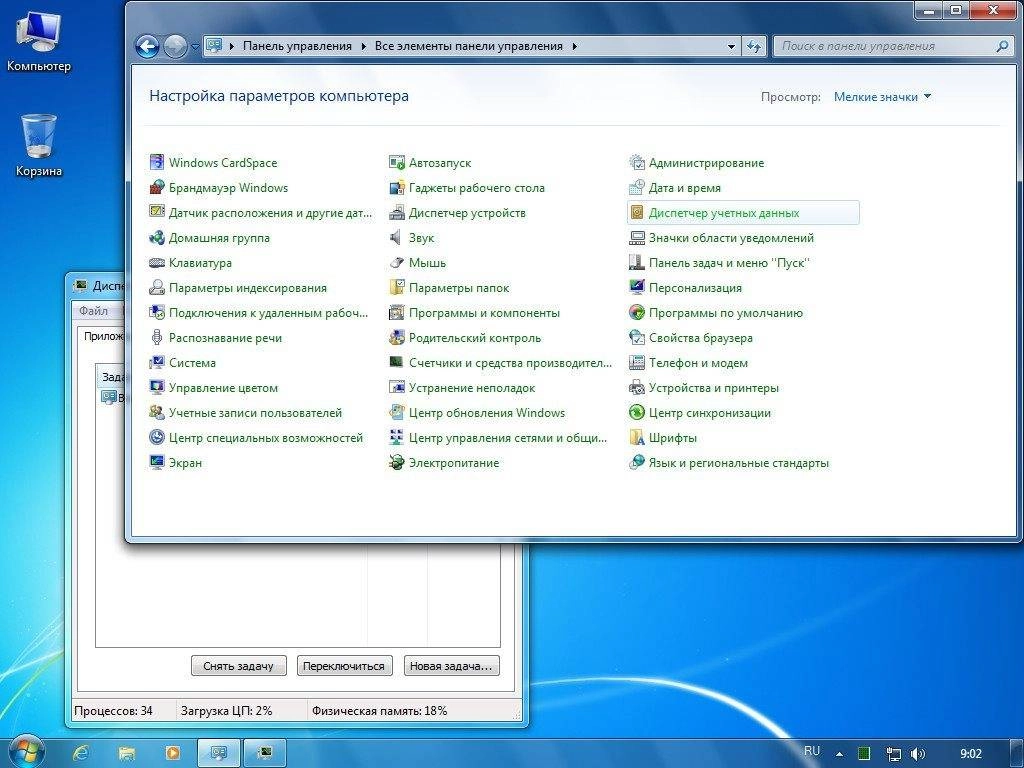Image resolution: width=1024 pixels, height=768 pixels.
Task: Open Windows CardSpace icon
Action: click(x=157, y=162)
